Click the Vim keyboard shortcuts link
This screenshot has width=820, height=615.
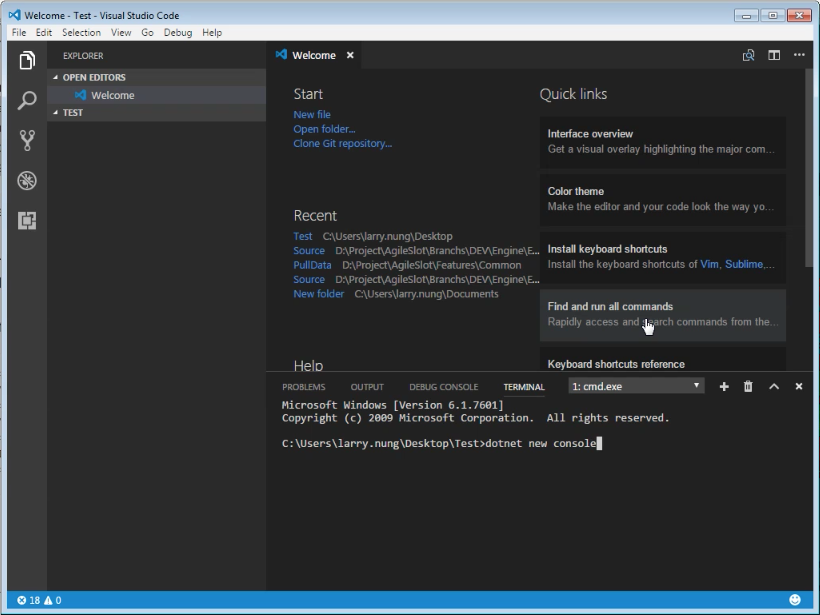tap(709, 264)
